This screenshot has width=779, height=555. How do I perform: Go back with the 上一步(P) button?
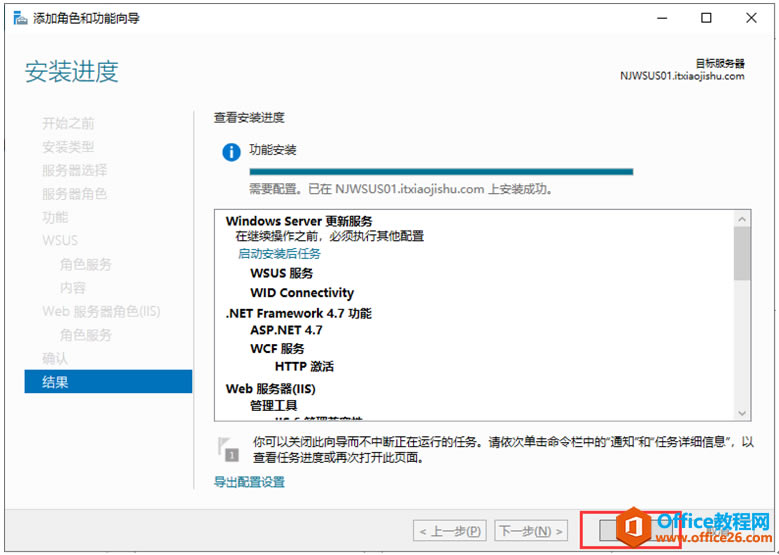coord(450,531)
